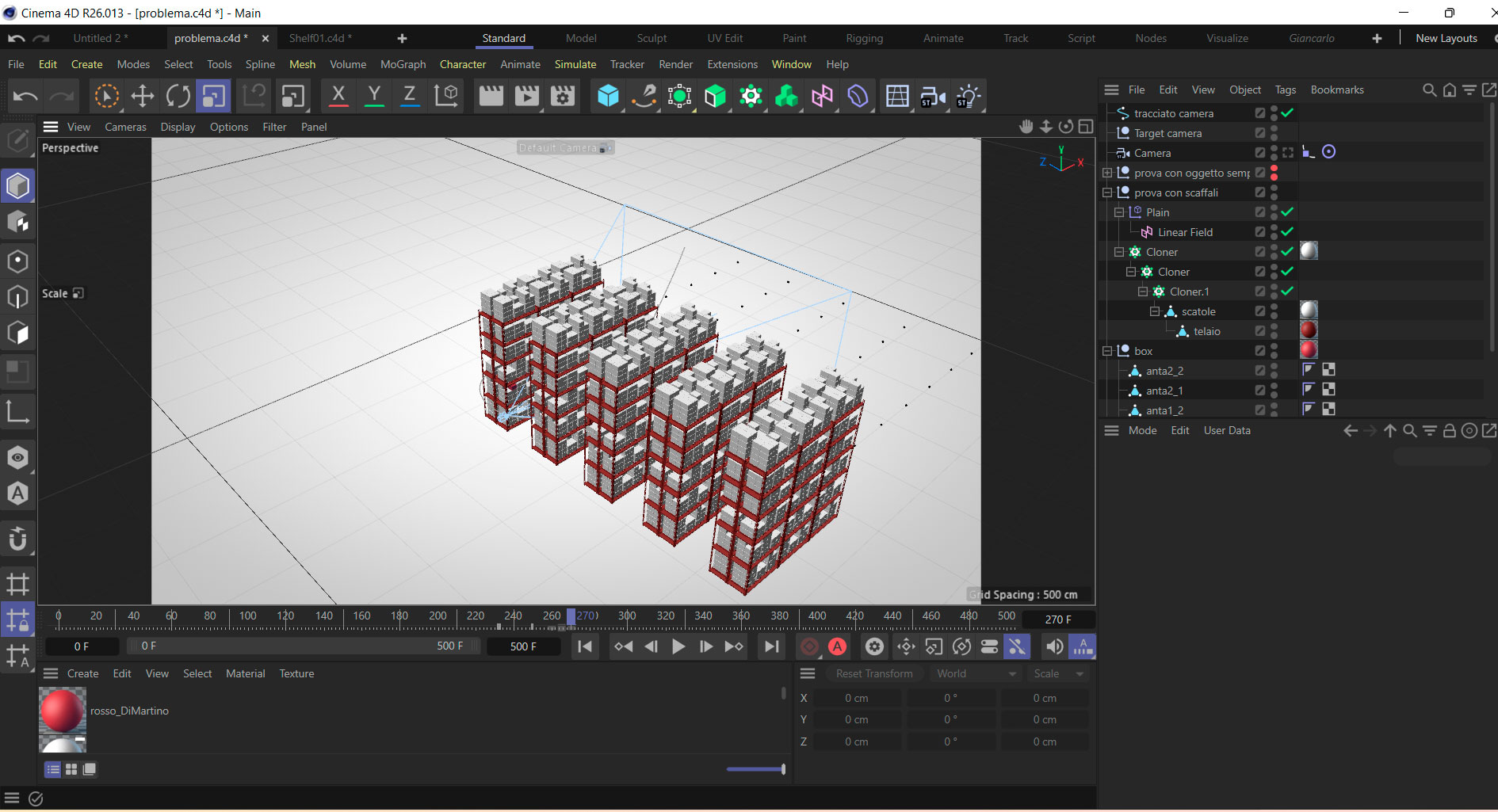Toggle the autokeying A button
The height and width of the screenshot is (812, 1498).
pyautogui.click(x=837, y=646)
